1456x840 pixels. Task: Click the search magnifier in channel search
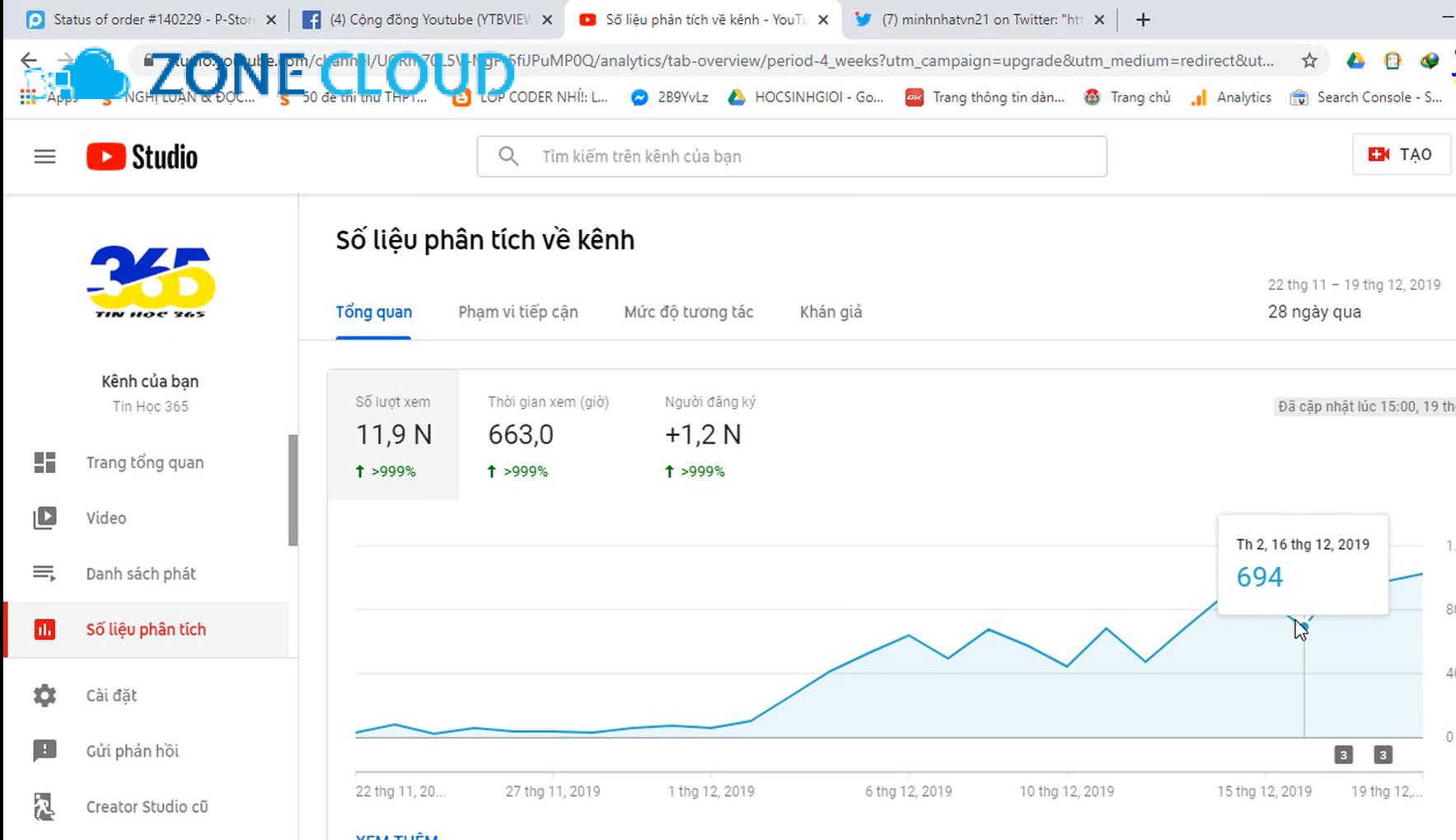[508, 156]
